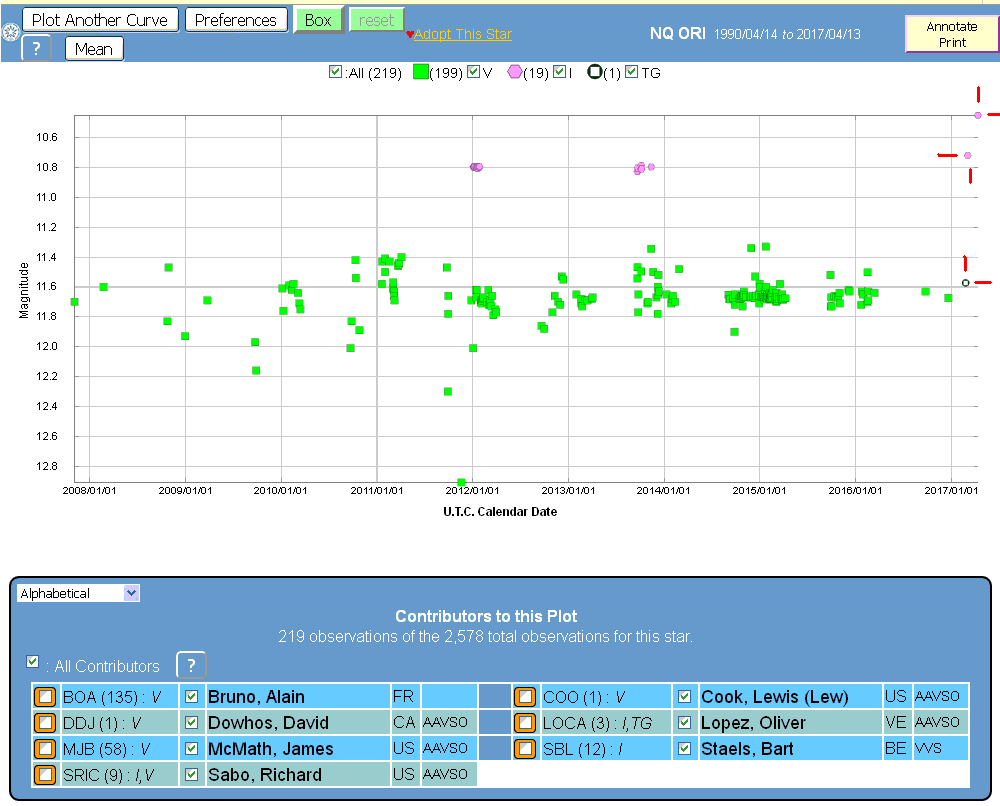Click the TG data point on plot
1000x806 pixels.
pos(965,283)
